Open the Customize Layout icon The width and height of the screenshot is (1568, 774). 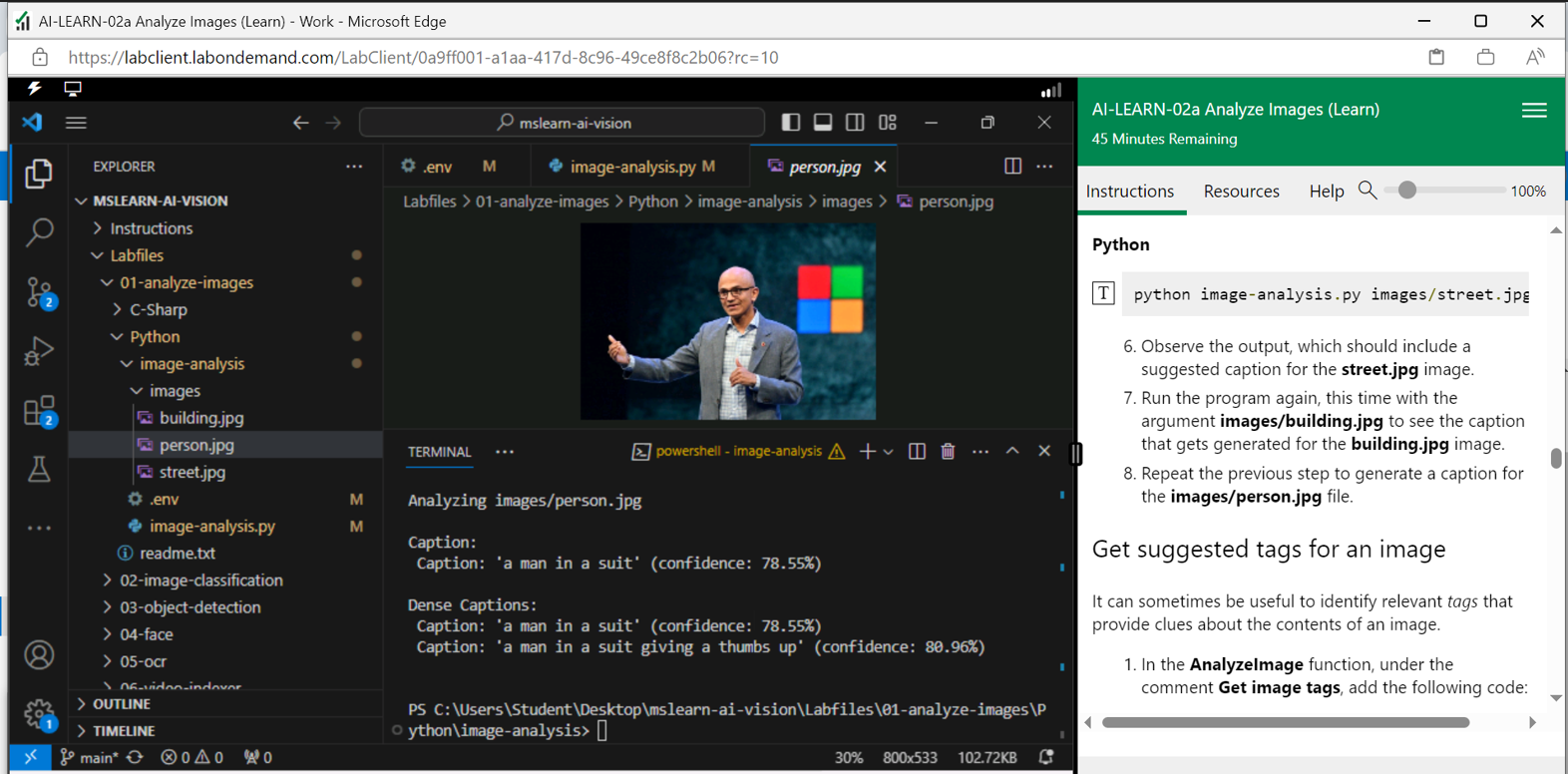coord(888,123)
